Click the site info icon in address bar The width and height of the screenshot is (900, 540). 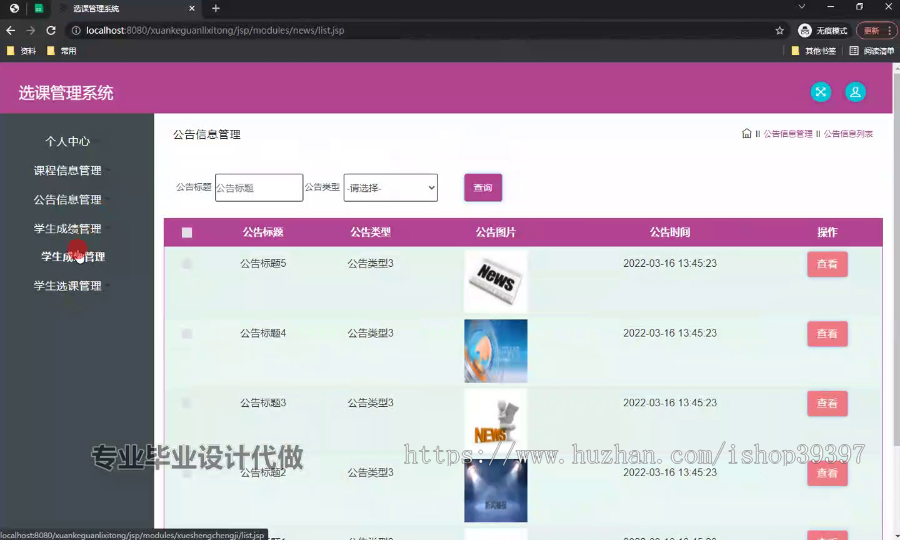click(76, 30)
